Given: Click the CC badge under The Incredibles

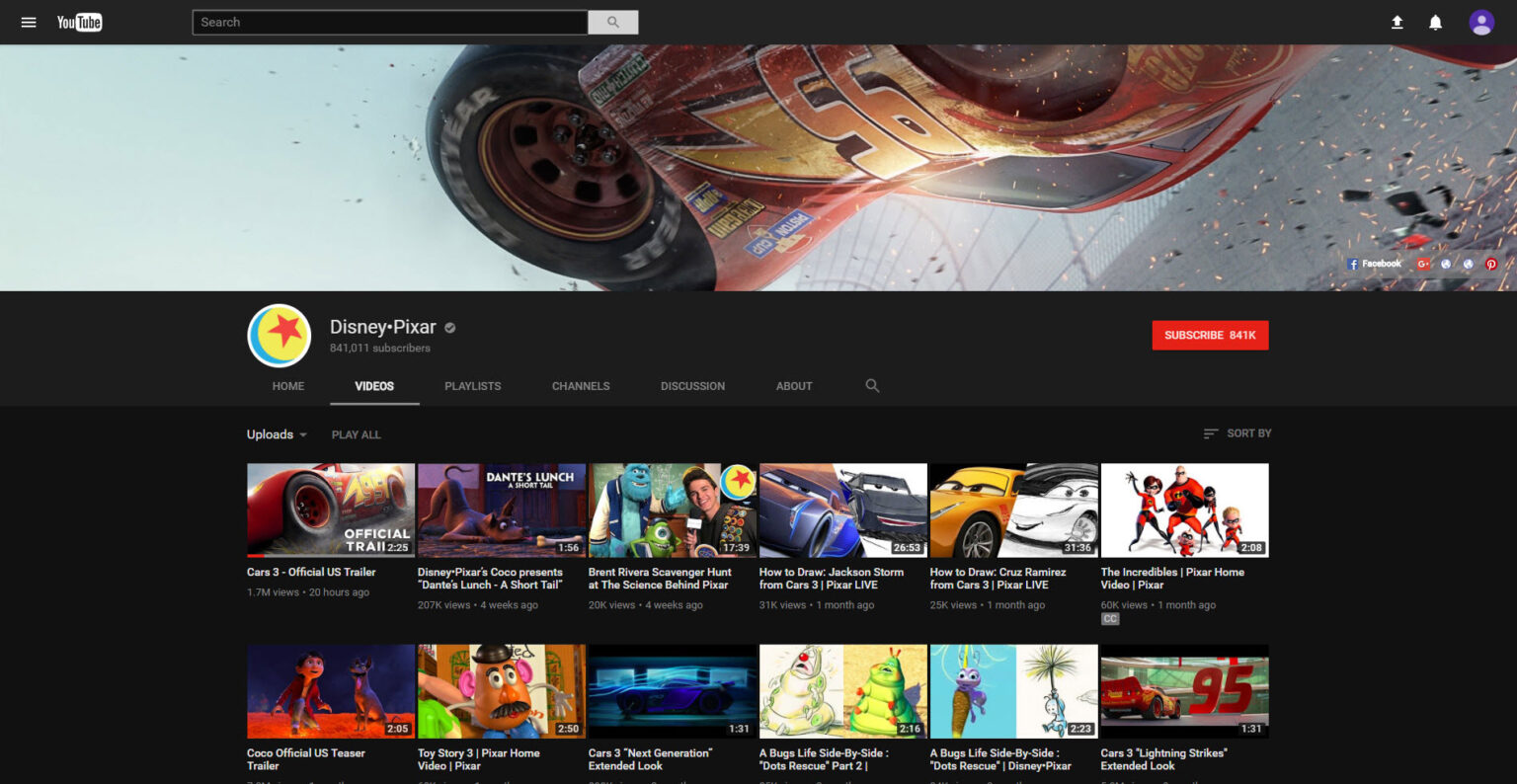Looking at the screenshot, I should pos(1110,619).
